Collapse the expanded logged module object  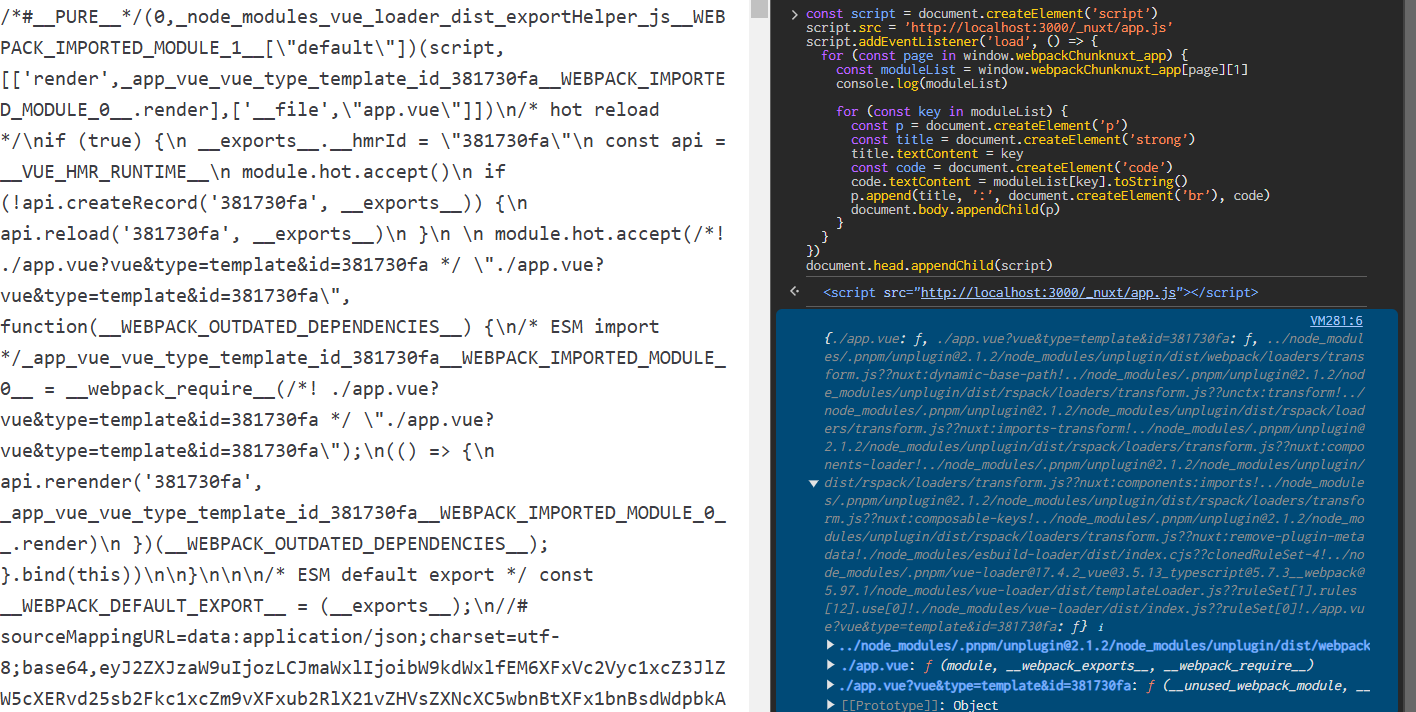coord(814,483)
